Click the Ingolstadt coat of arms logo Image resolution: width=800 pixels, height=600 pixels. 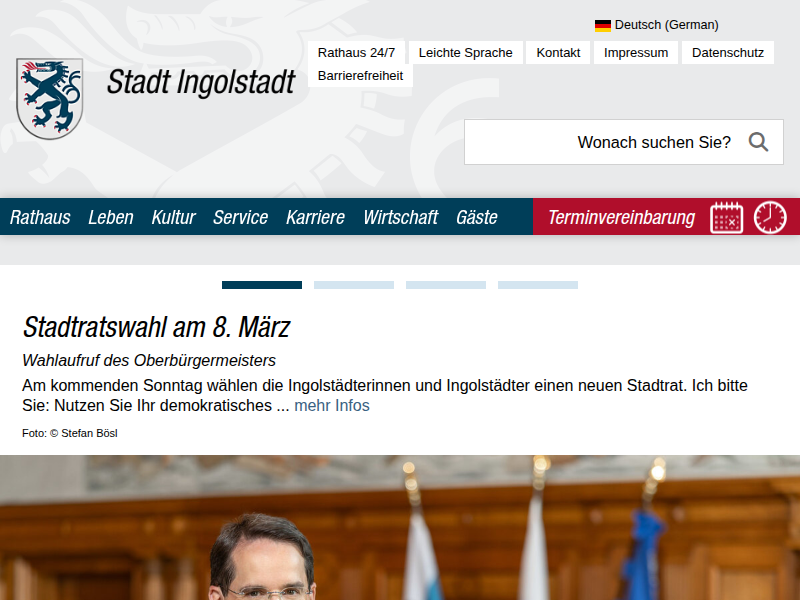point(49,98)
